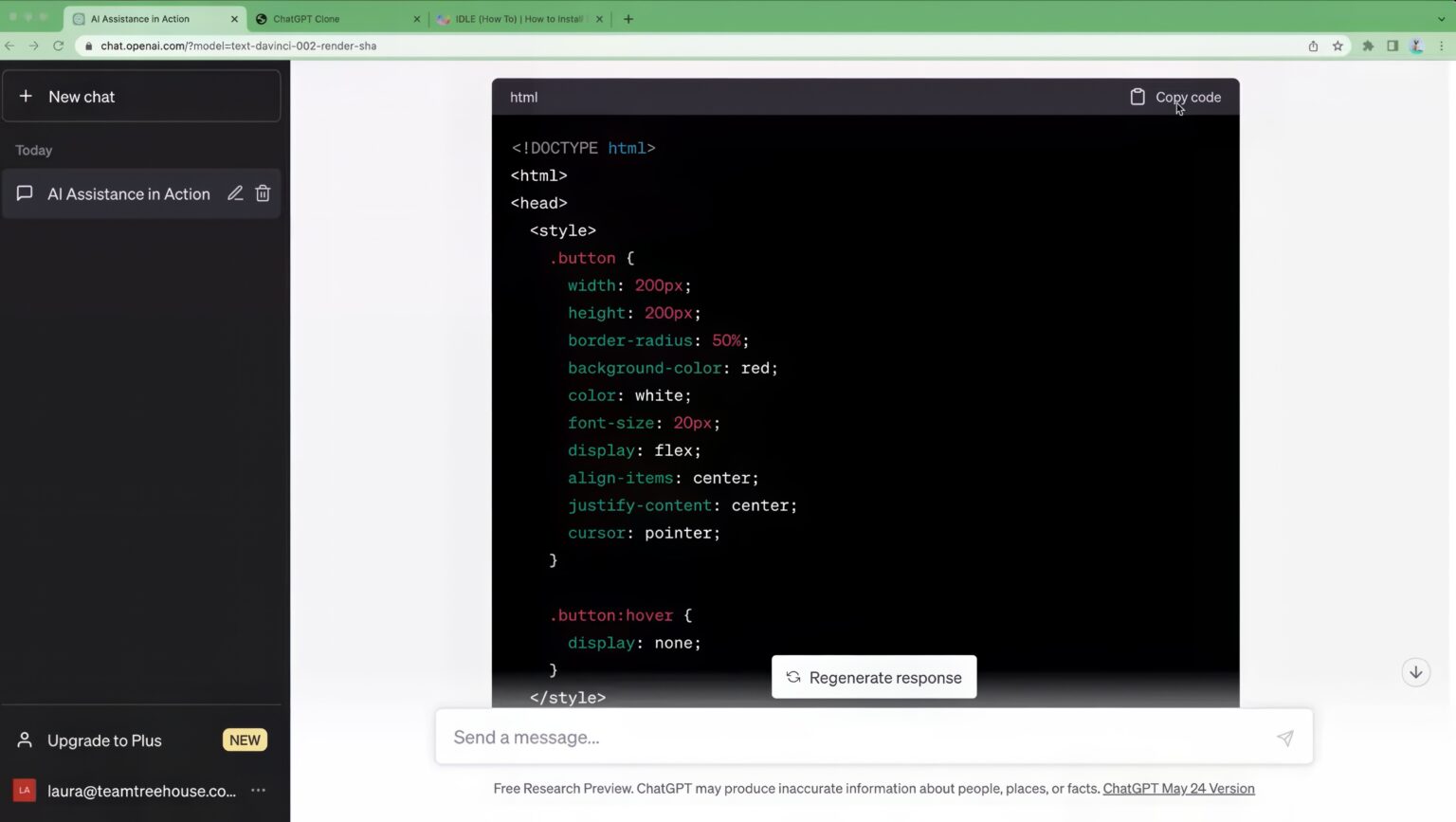The image size is (1456, 822).
Task: Click the Regenerate response button
Action: coord(873,677)
